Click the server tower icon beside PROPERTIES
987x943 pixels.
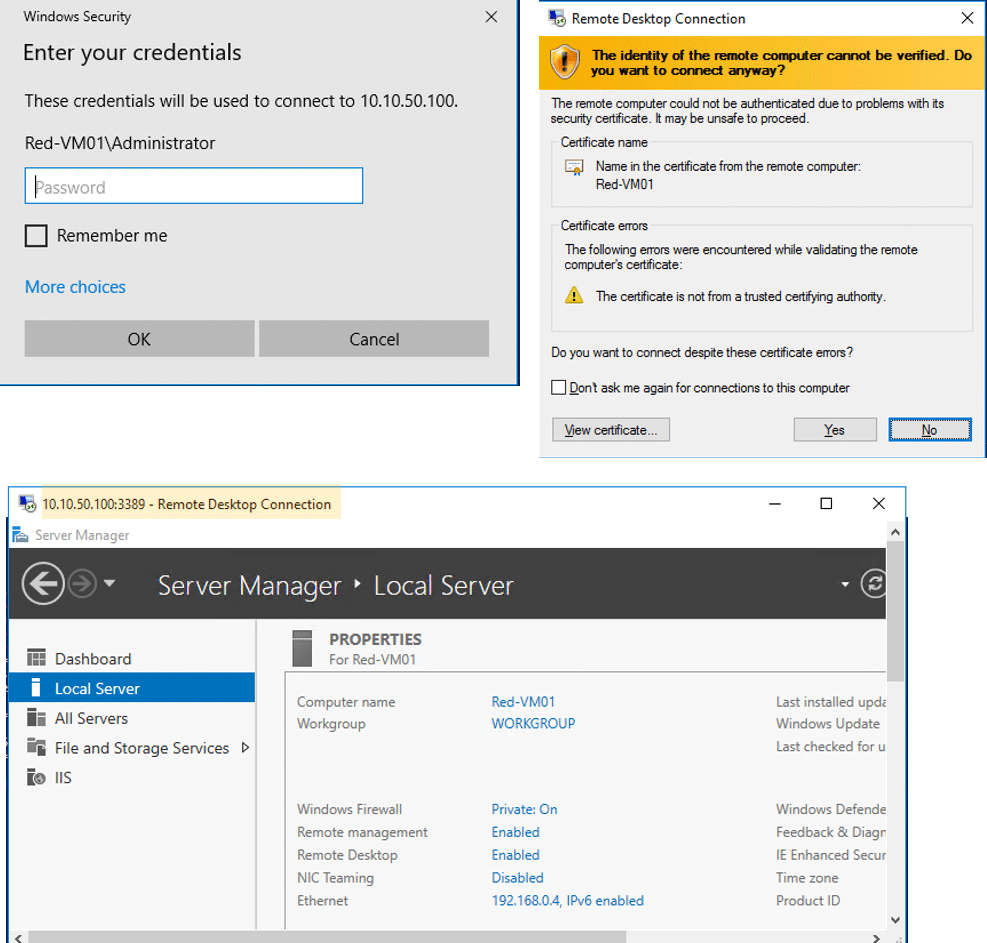pyautogui.click(x=302, y=648)
